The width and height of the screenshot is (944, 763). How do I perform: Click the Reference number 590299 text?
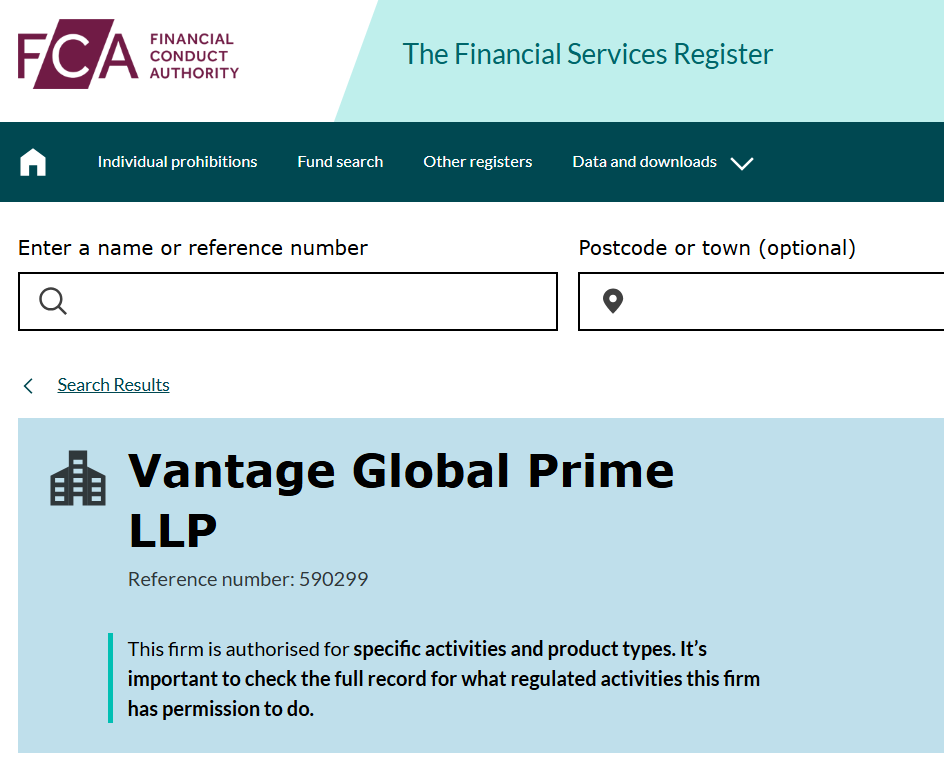[x=248, y=579]
